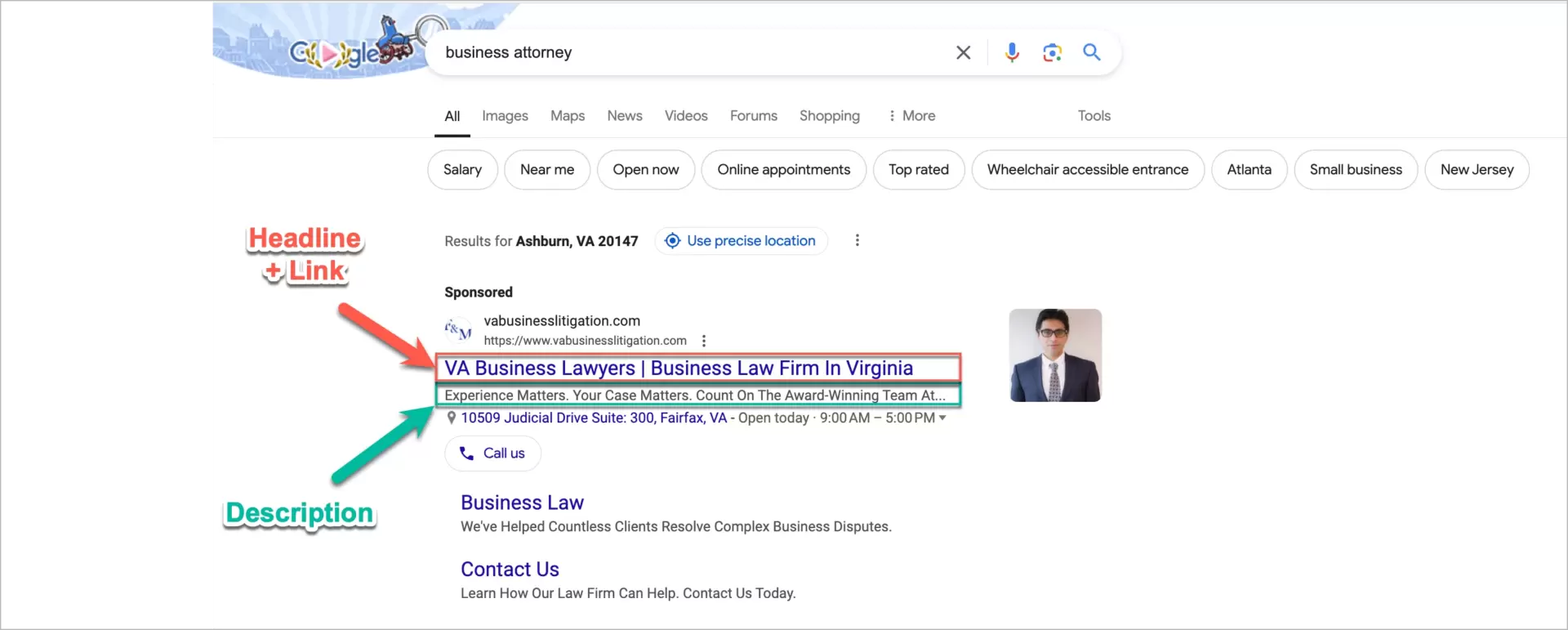The image size is (1568, 630).
Task: Click the vabusinesslitigation.com site favicon
Action: 458,330
